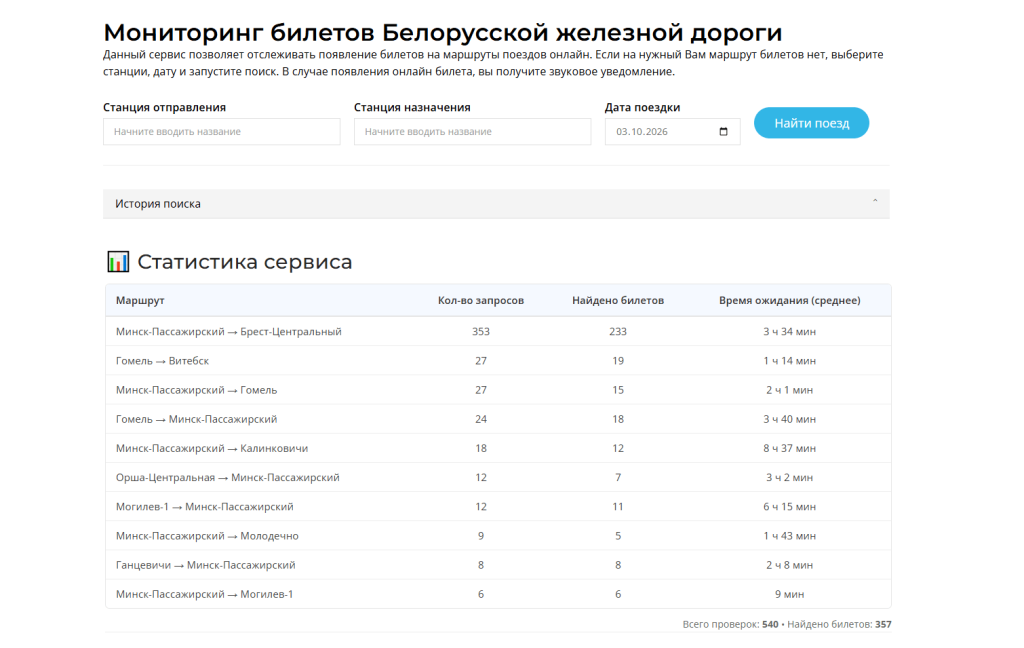1024x648 pixels.
Task: Select route Гомель → Минск-Пассажирский
Action: (x=197, y=419)
